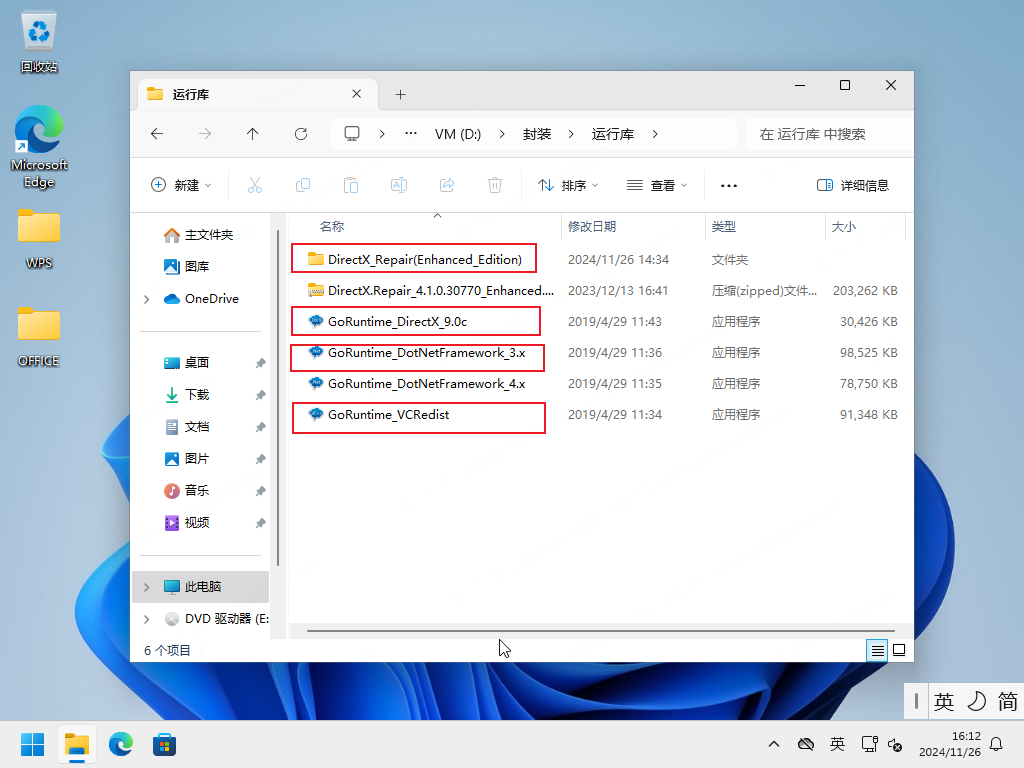The width and height of the screenshot is (1024, 768).
Task: Expand hidden breadcrumb path ellipsis
Action: [x=411, y=134]
